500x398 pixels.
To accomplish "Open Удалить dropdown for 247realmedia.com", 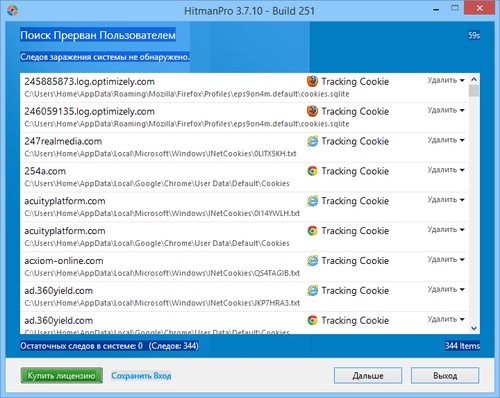I will pos(446,140).
